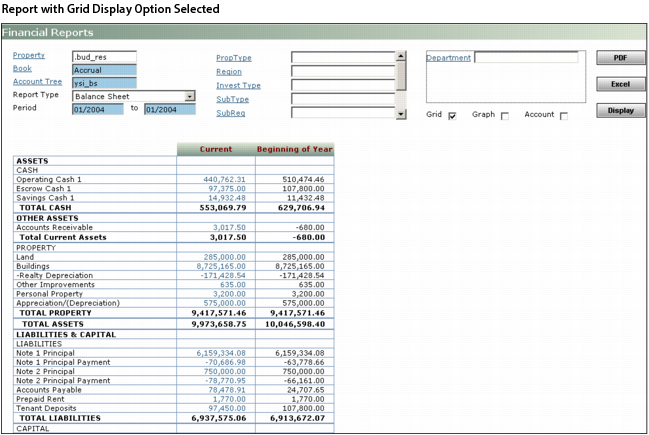Click the PDF export button
The width and height of the screenshot is (649, 435).
620,59
